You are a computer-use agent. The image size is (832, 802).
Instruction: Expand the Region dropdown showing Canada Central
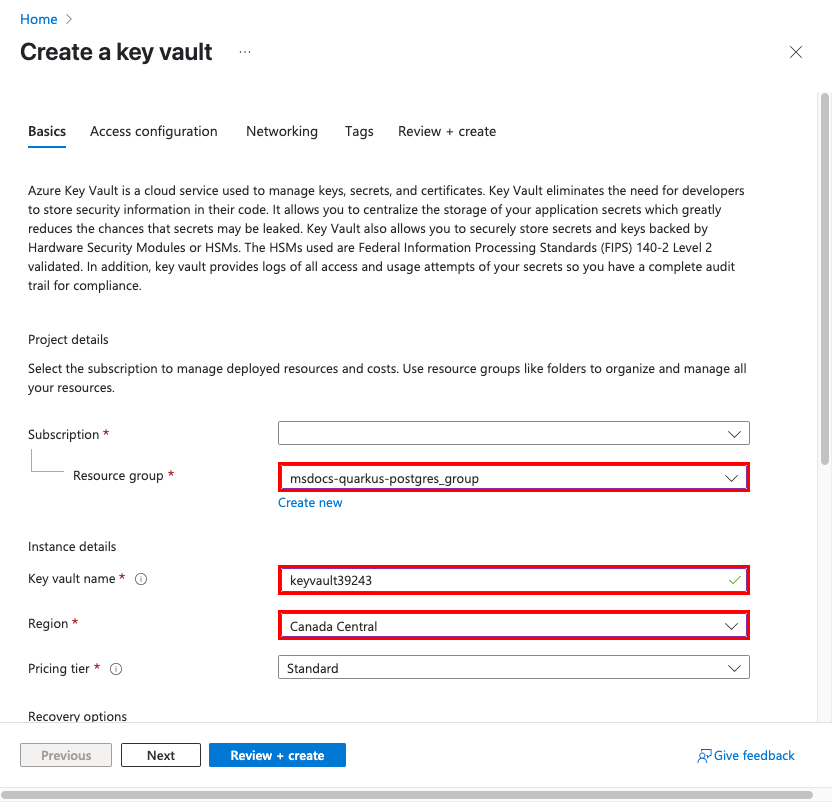[x=514, y=626]
